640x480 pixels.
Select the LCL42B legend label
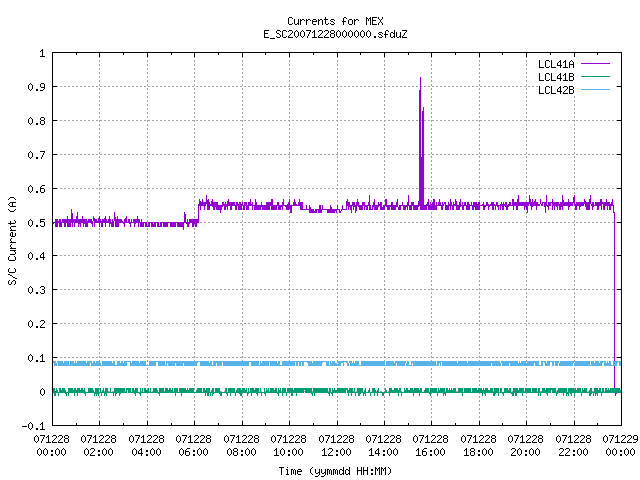[x=556, y=90]
